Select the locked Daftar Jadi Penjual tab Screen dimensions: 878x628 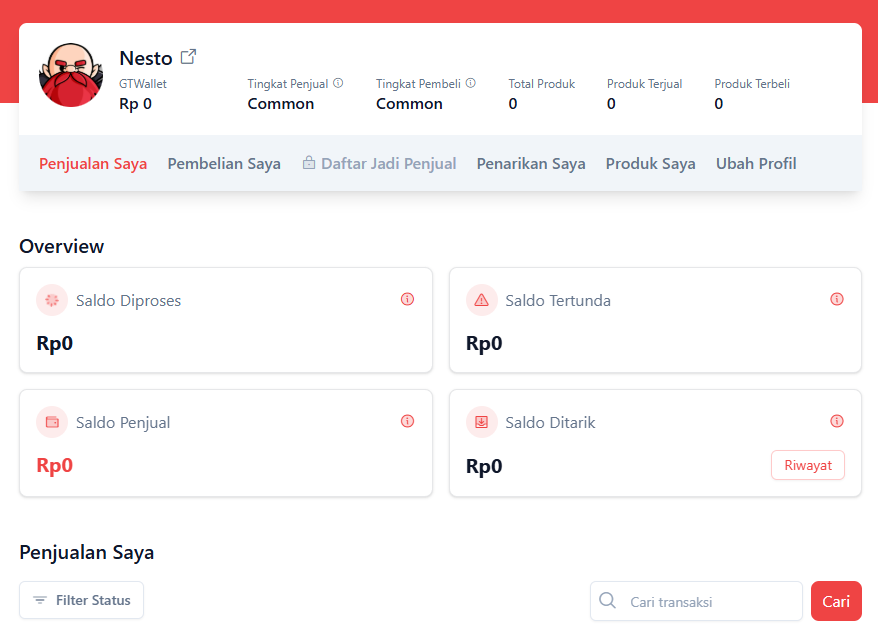[379, 163]
